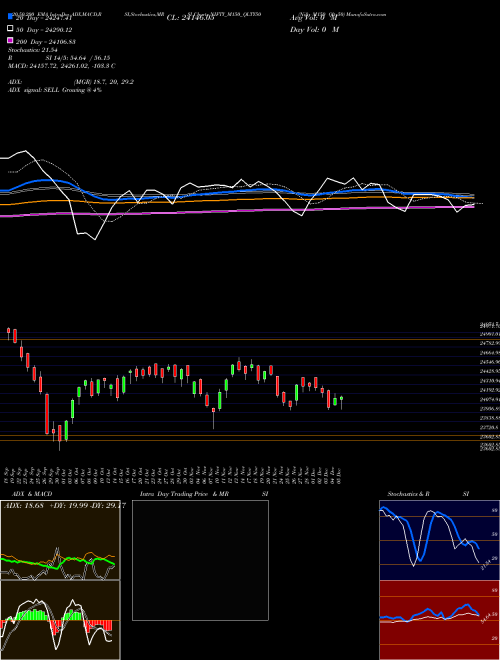This screenshot has width=500, height=660.
Task: Click the empty Intra Day Trading Price panel
Action: pyautogui.click(x=200, y=560)
